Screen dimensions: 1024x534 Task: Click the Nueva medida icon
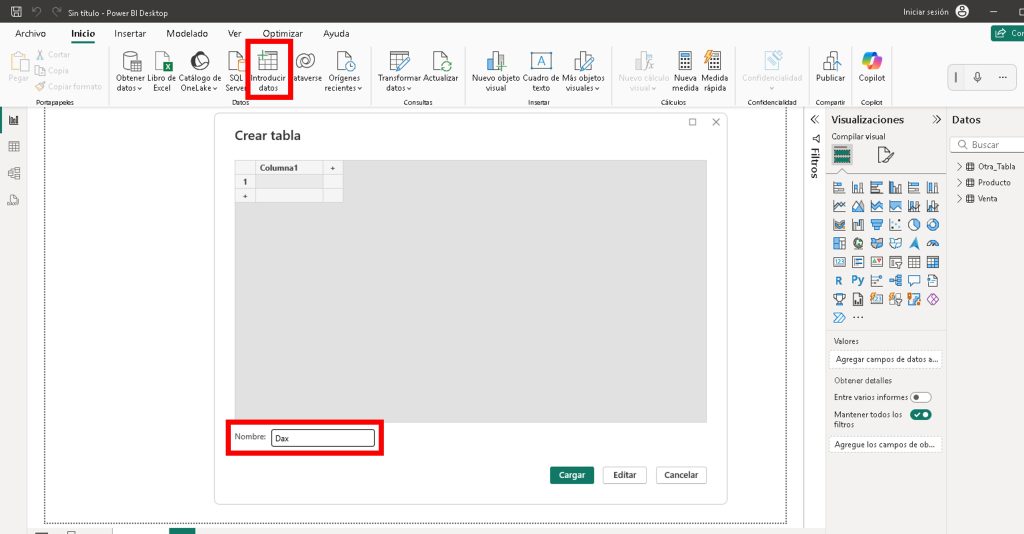(x=685, y=62)
